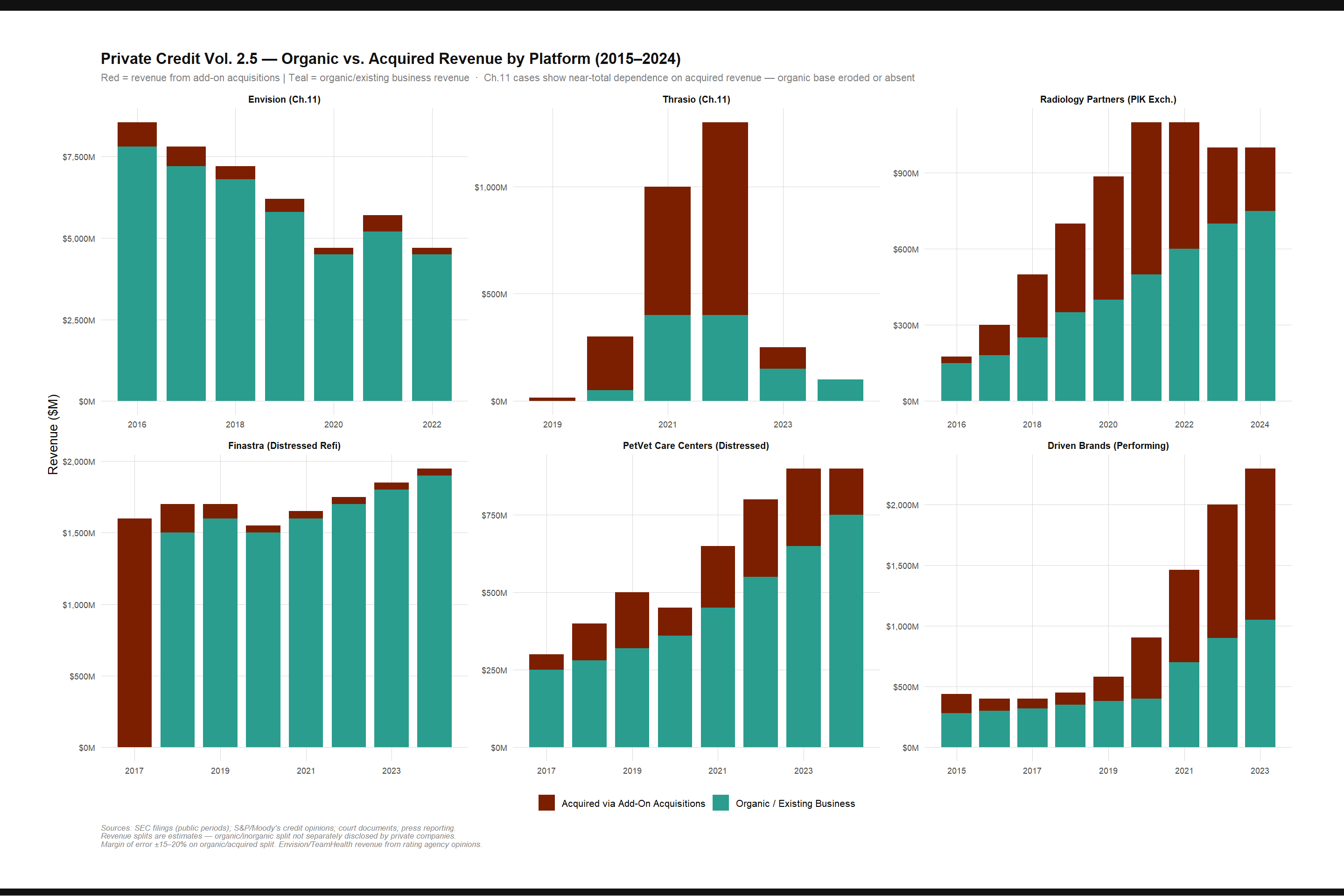The width and height of the screenshot is (1344, 896).
Task: Click Radiology Partners 2024 teal segment
Action: coord(1260,306)
